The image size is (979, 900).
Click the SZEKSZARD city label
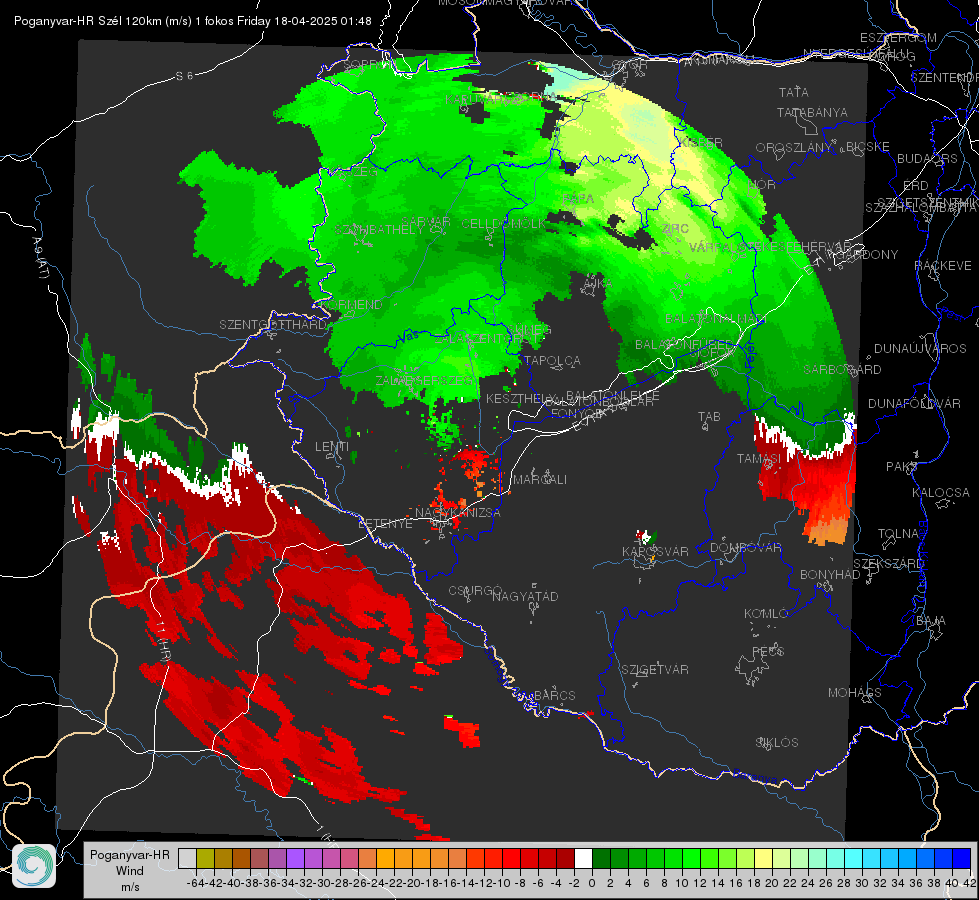(x=888, y=564)
